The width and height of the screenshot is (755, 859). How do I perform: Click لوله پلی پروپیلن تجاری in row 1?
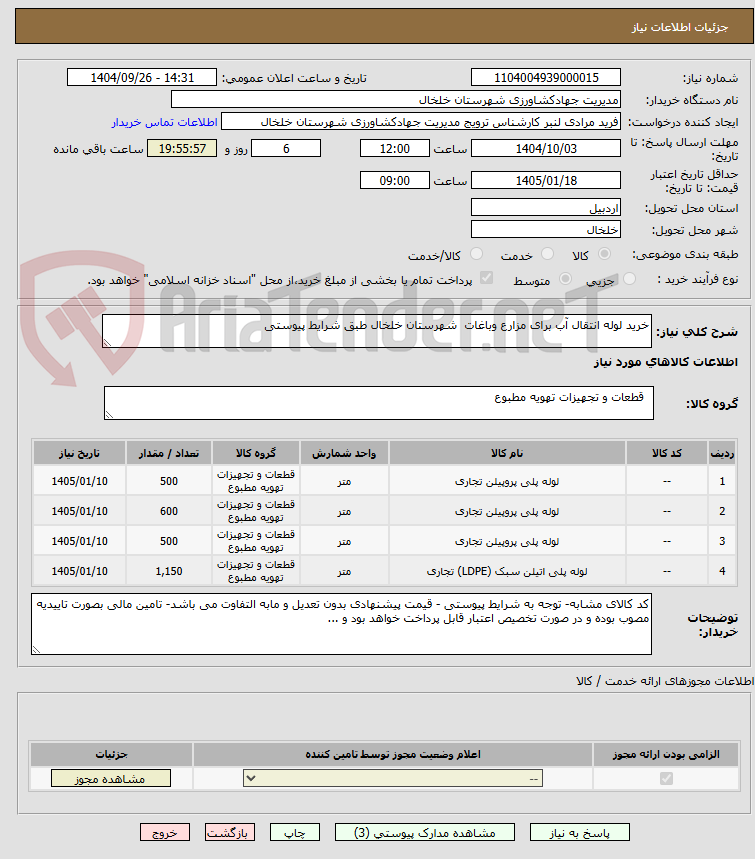point(507,481)
